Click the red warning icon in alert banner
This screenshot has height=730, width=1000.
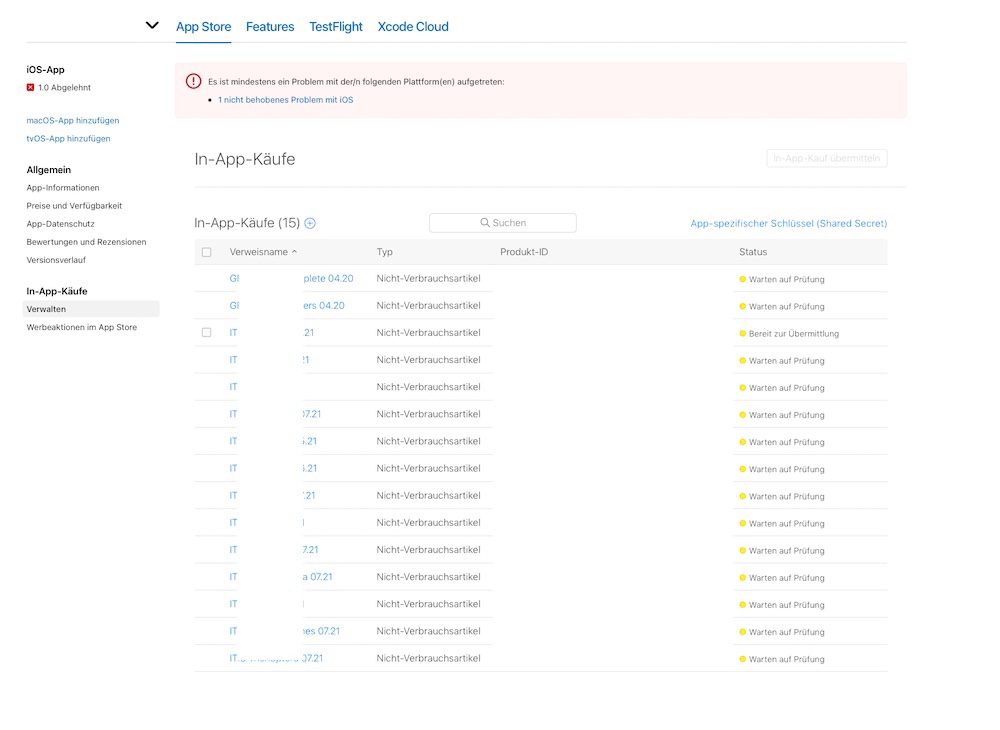point(194,81)
